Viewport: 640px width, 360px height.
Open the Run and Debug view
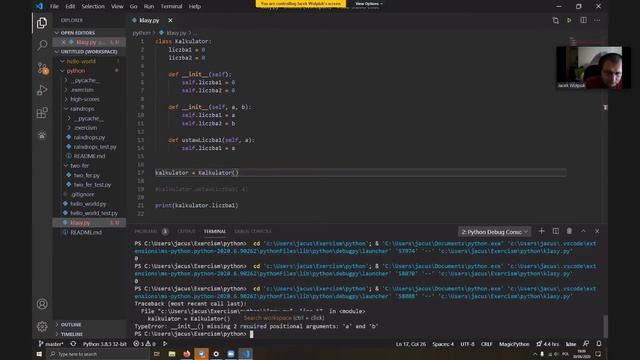[42, 90]
